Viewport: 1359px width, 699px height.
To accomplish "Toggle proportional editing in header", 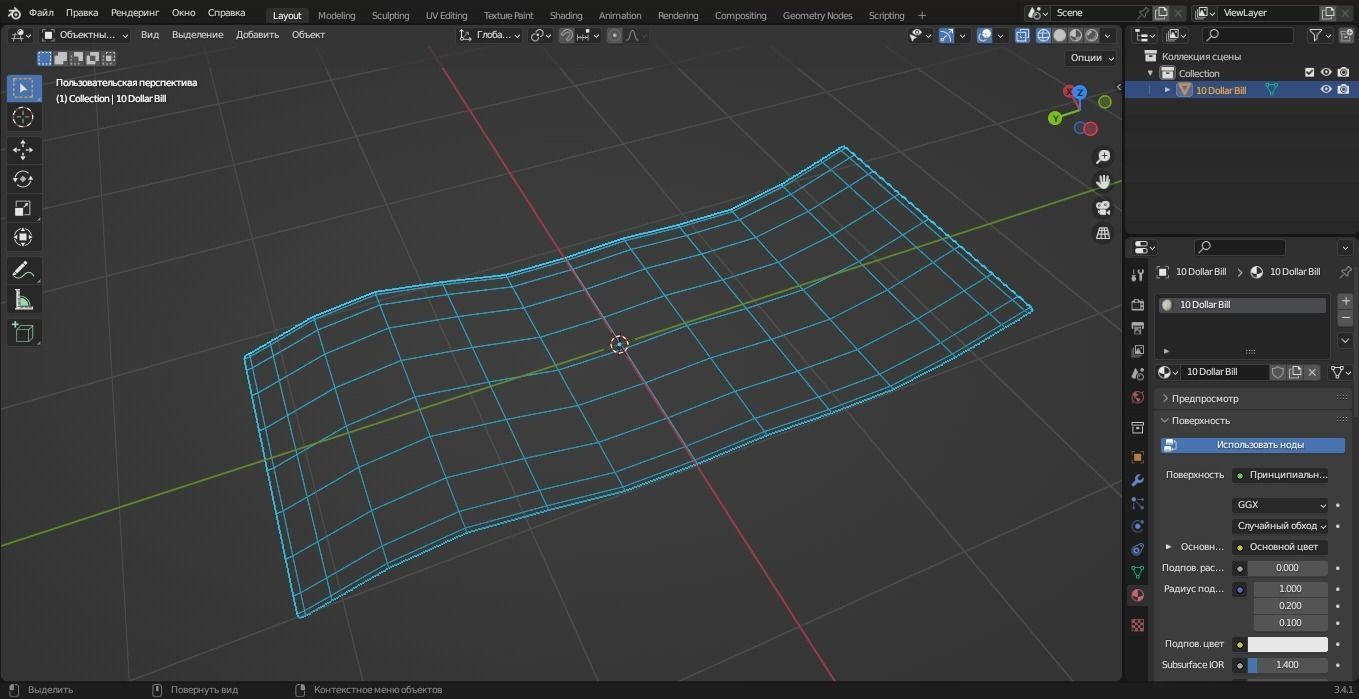I will point(614,35).
